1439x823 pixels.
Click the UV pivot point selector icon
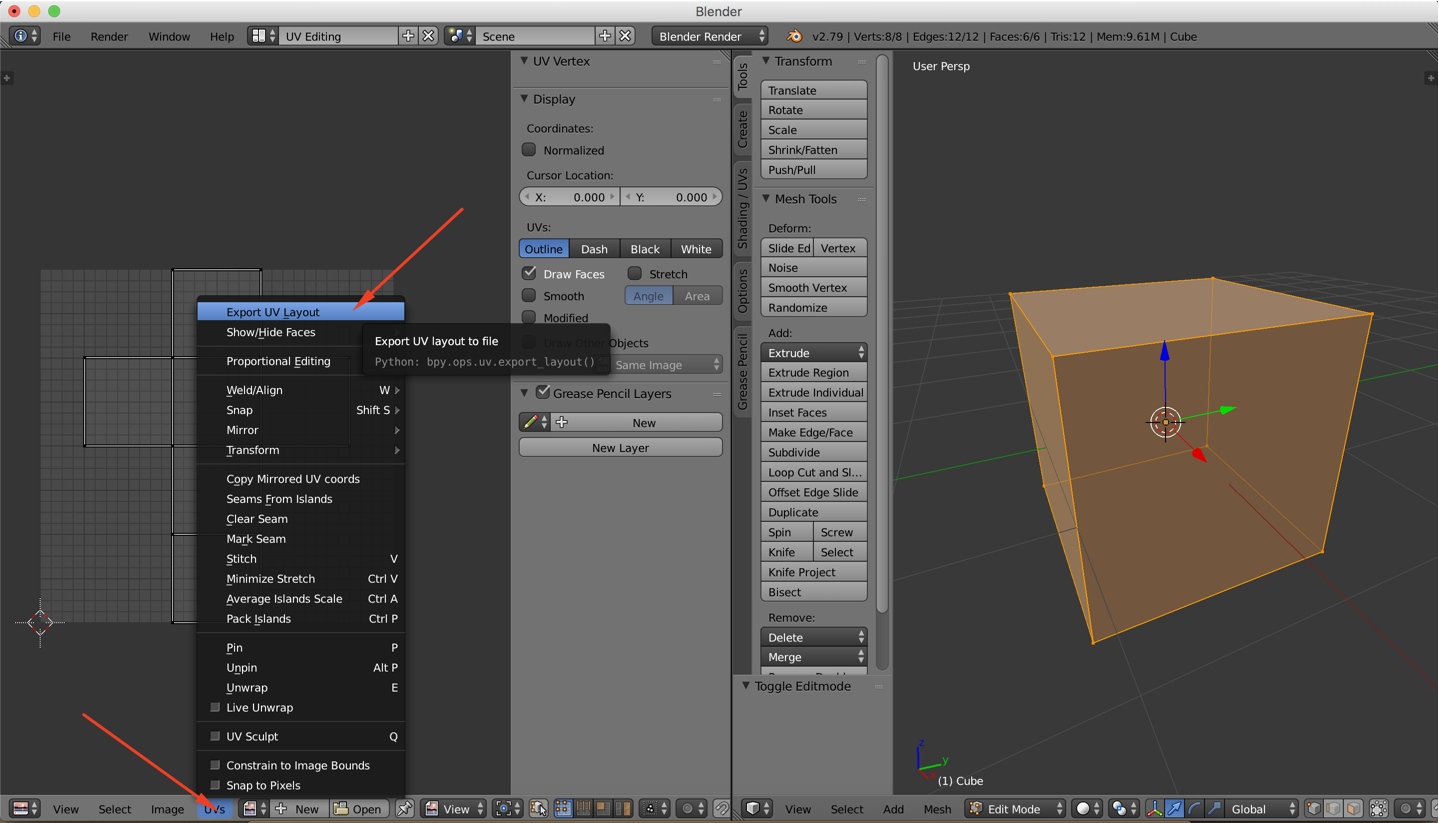[507, 808]
